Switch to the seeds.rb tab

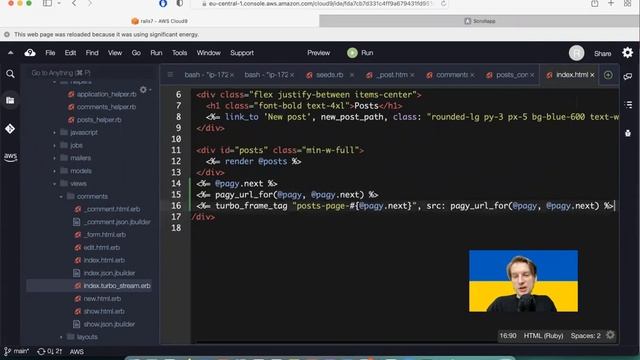(330, 75)
